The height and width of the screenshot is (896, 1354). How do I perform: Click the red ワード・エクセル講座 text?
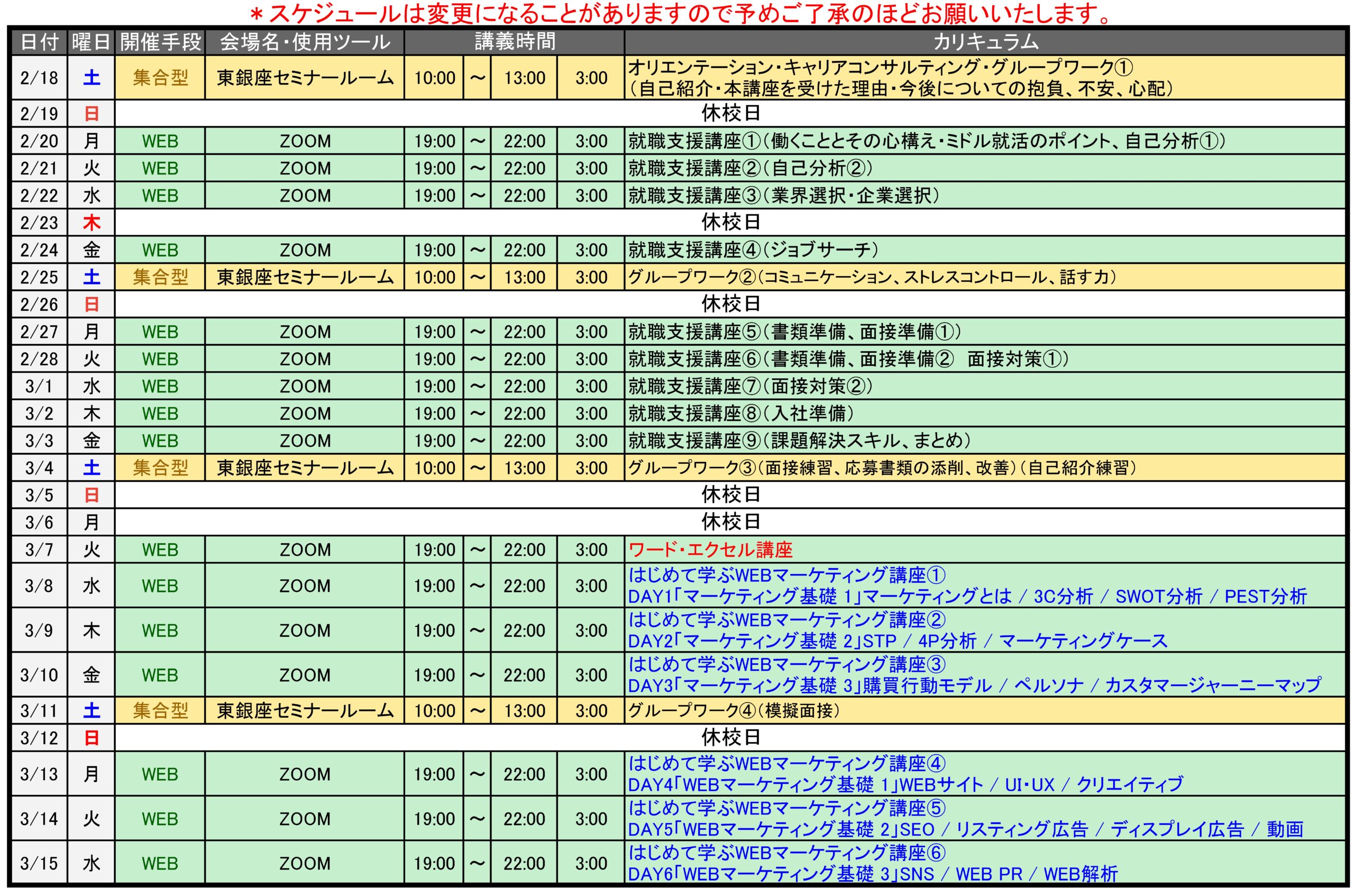[x=710, y=550]
